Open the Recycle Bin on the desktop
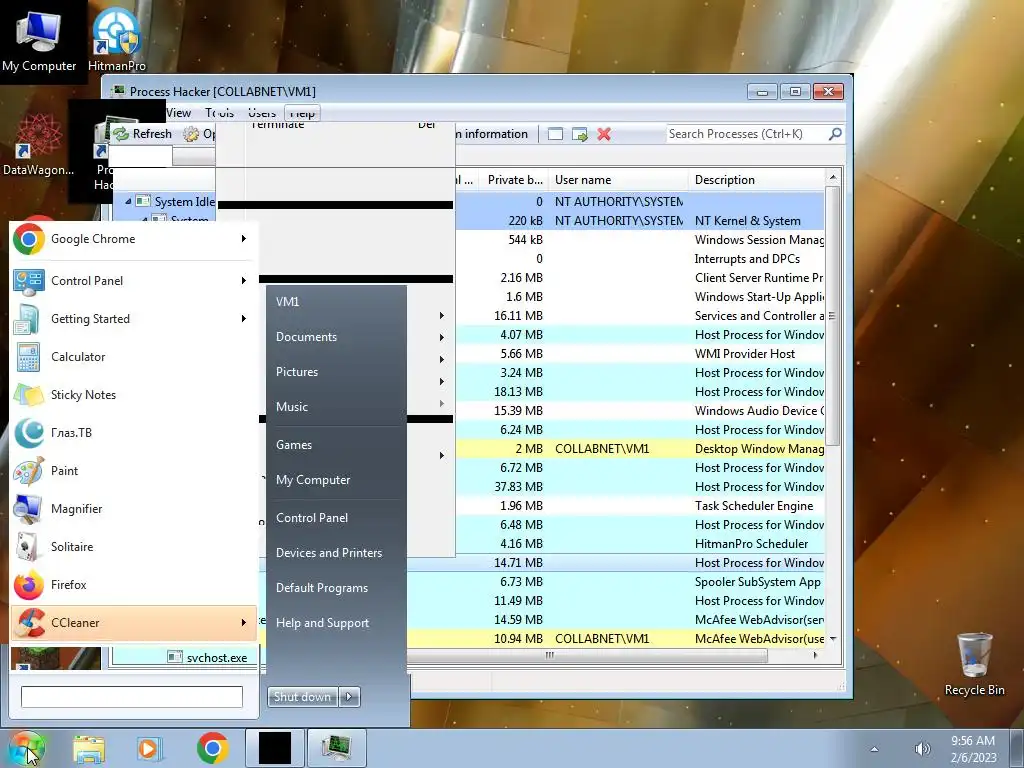The height and width of the screenshot is (768, 1024). (974, 664)
